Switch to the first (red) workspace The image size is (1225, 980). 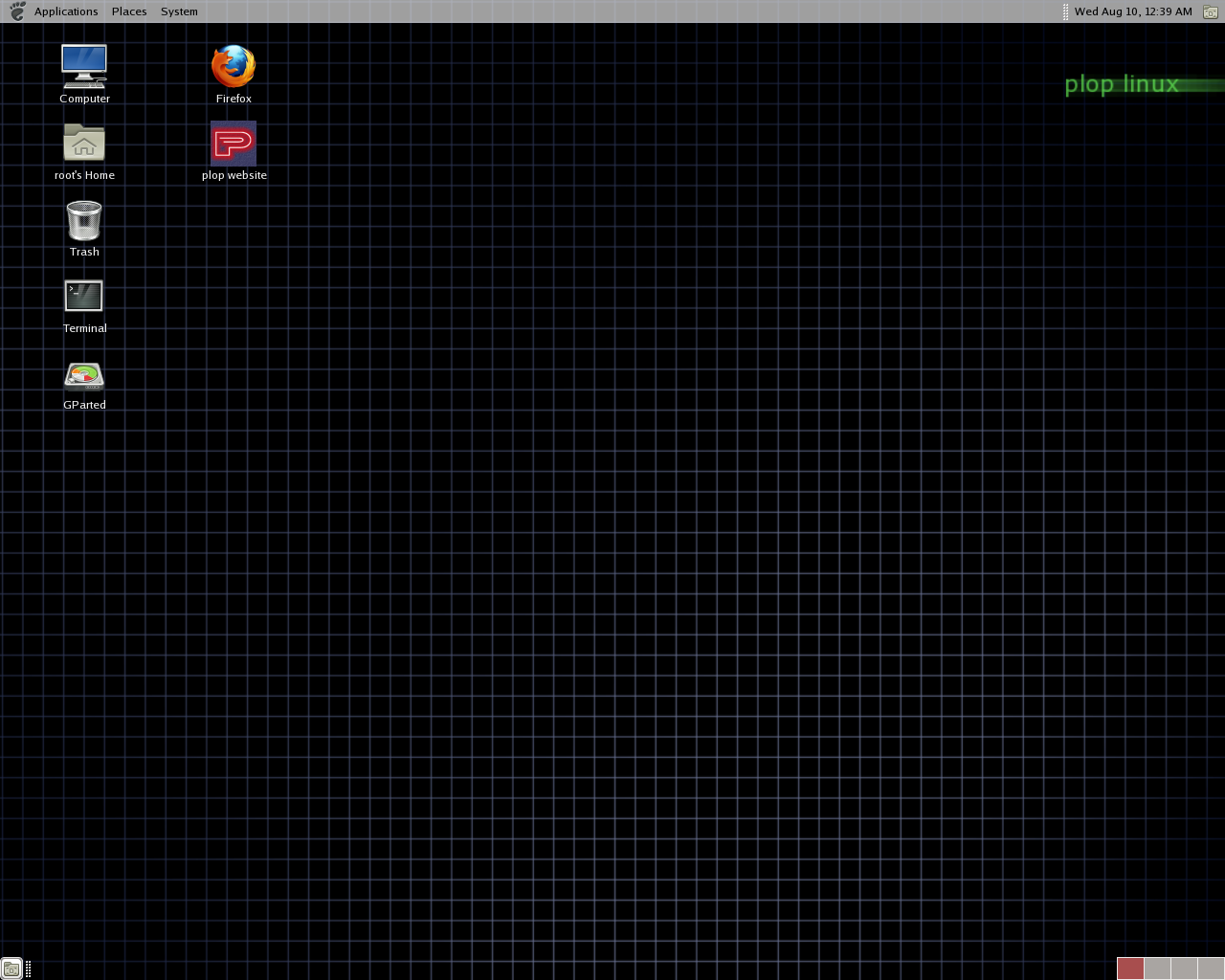pyautogui.click(x=1130, y=969)
